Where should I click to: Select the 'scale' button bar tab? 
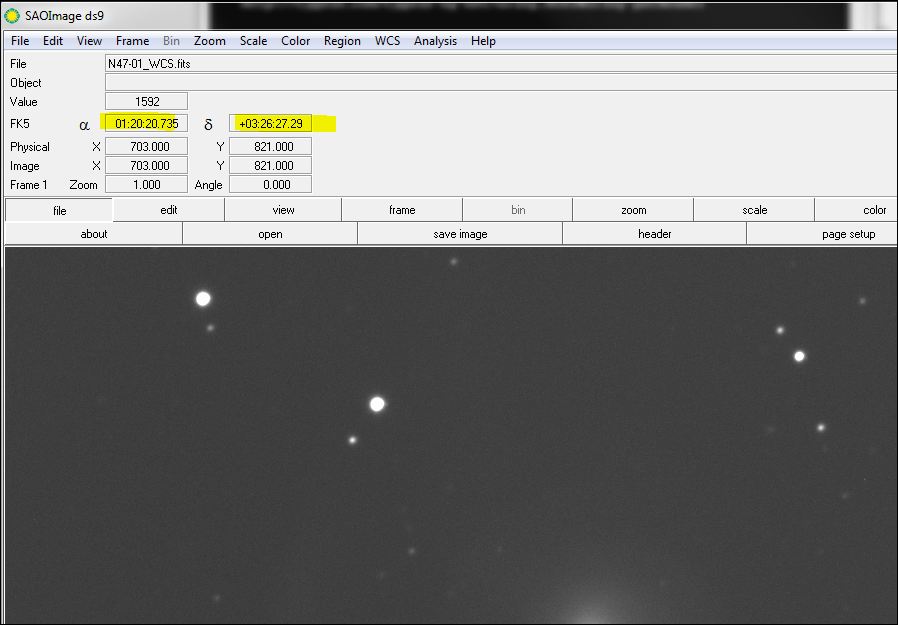click(x=754, y=210)
